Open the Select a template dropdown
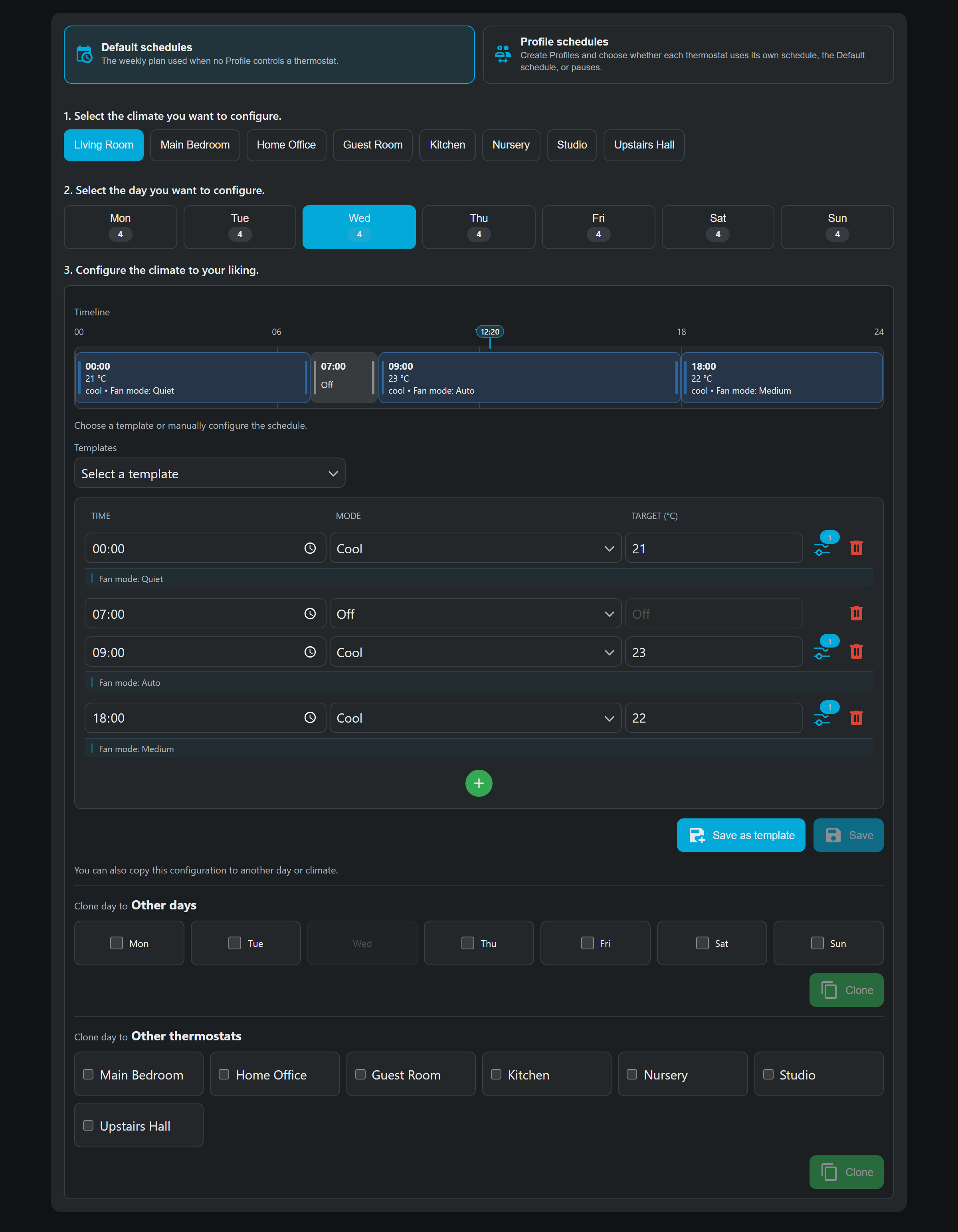 pos(210,473)
